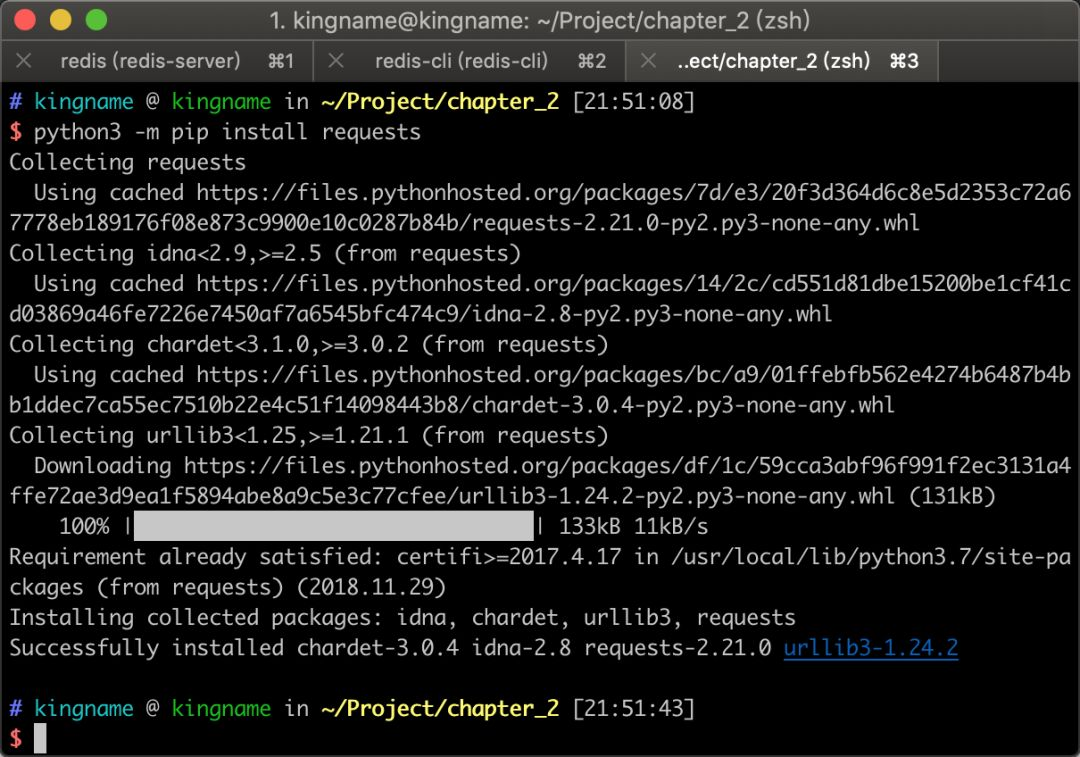Click the 'Collecting chardet<3.1.0,>=3.0.2' line
This screenshot has width=1080, height=757.
[309, 344]
